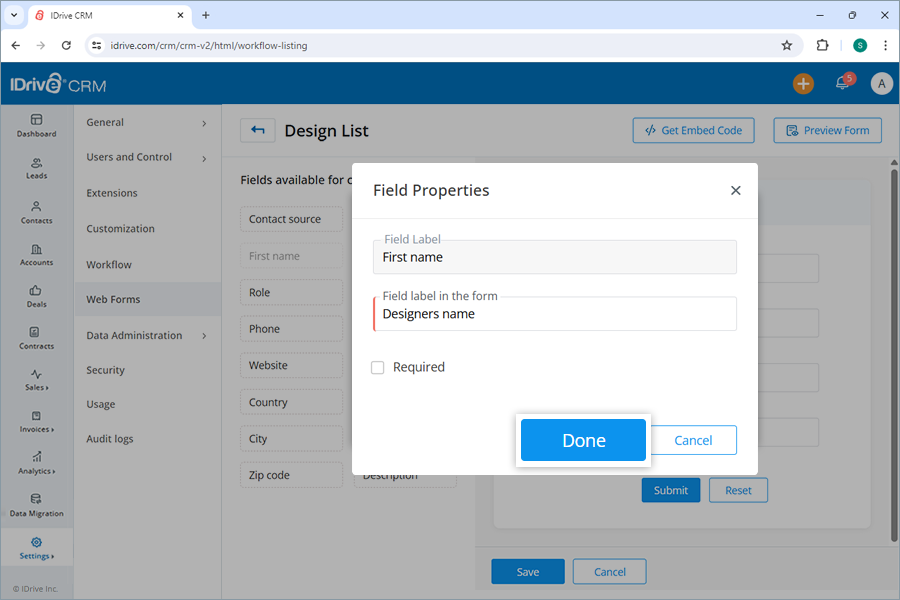Enable the Required checkbox

point(378,367)
